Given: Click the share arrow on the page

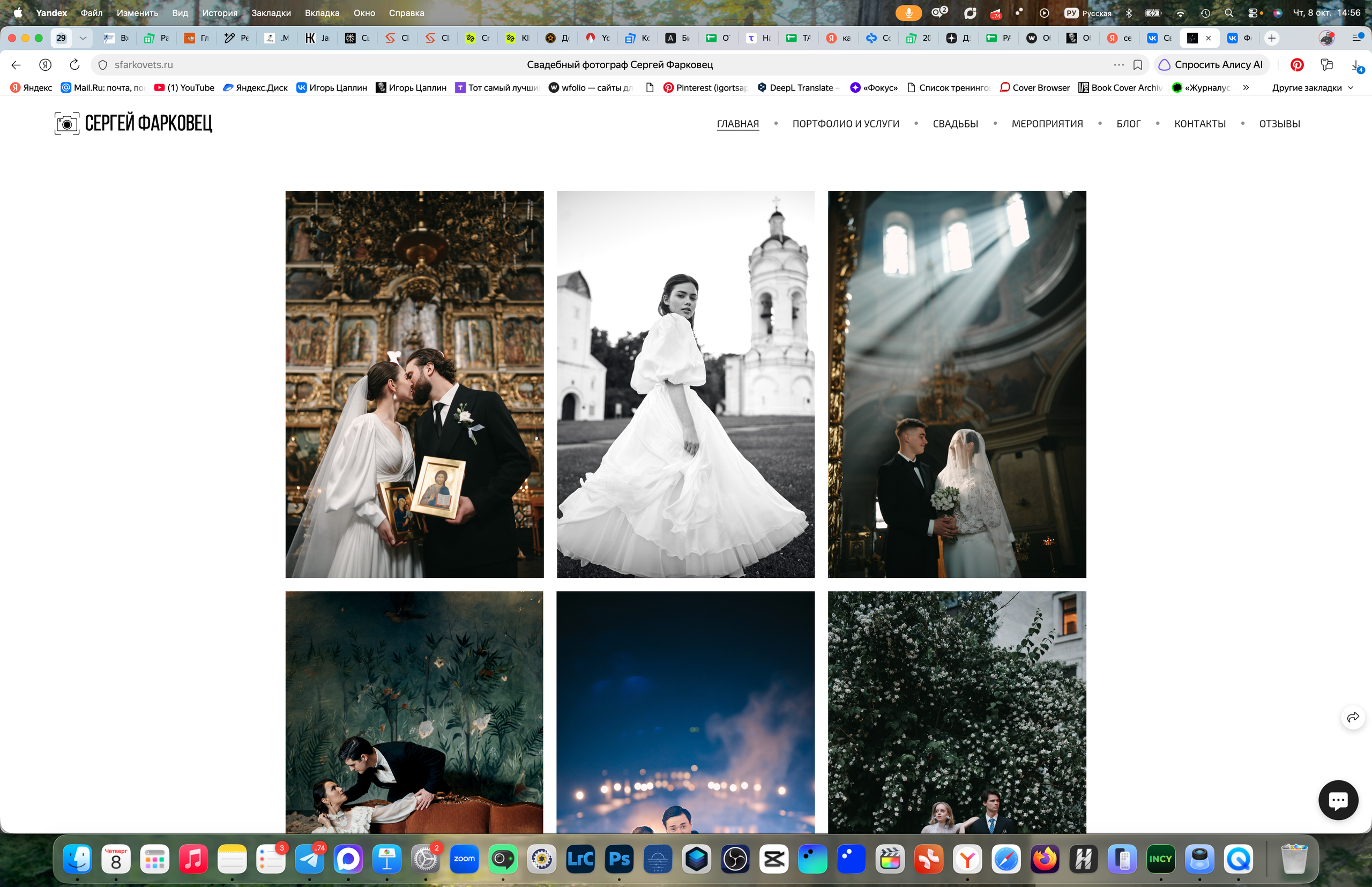Looking at the screenshot, I should click(x=1353, y=717).
